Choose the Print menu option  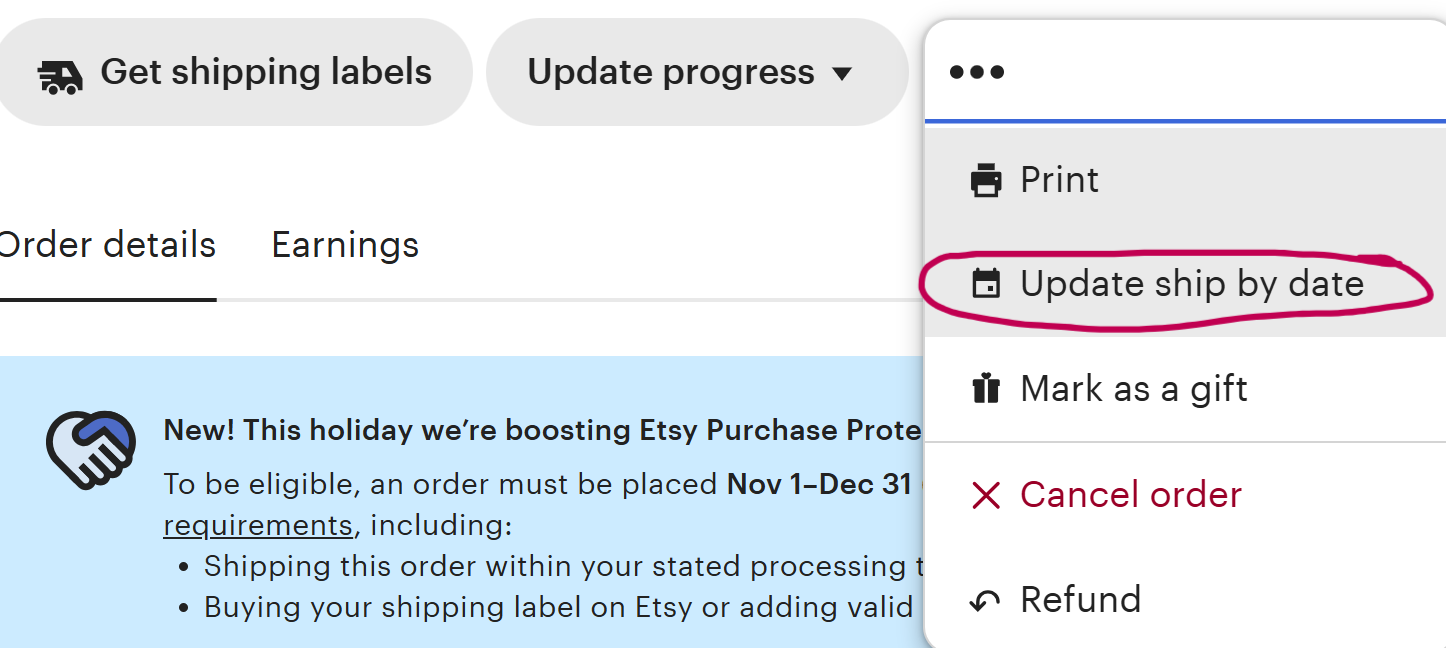(x=1059, y=180)
